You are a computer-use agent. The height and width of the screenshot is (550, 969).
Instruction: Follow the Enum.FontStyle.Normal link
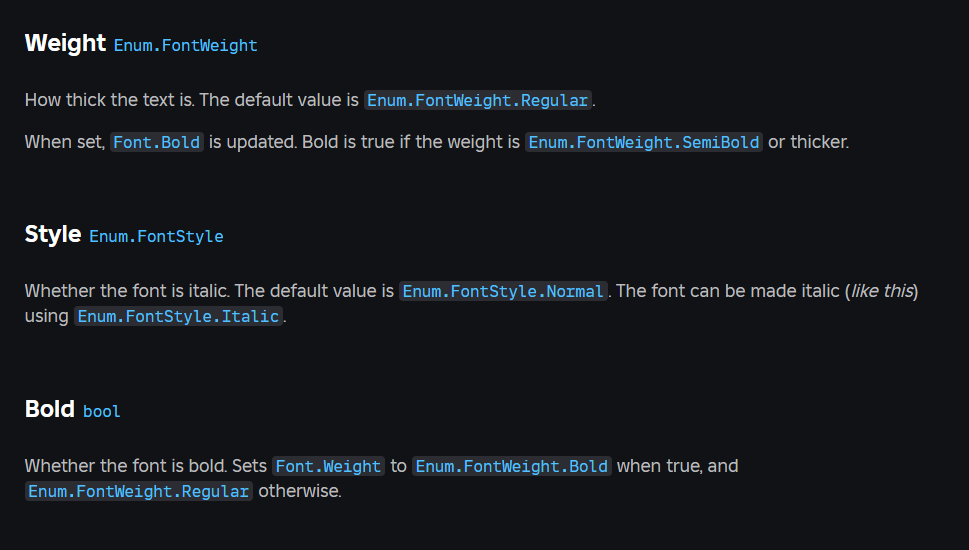[x=503, y=291]
